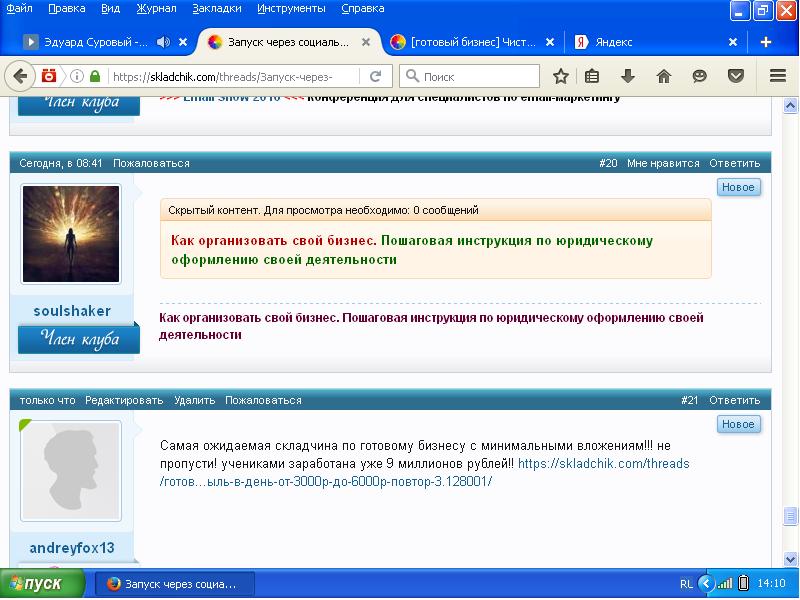Image resolution: width=800 pixels, height=600 pixels.
Task: Open soulshaker's avatar image
Action: click(71, 234)
